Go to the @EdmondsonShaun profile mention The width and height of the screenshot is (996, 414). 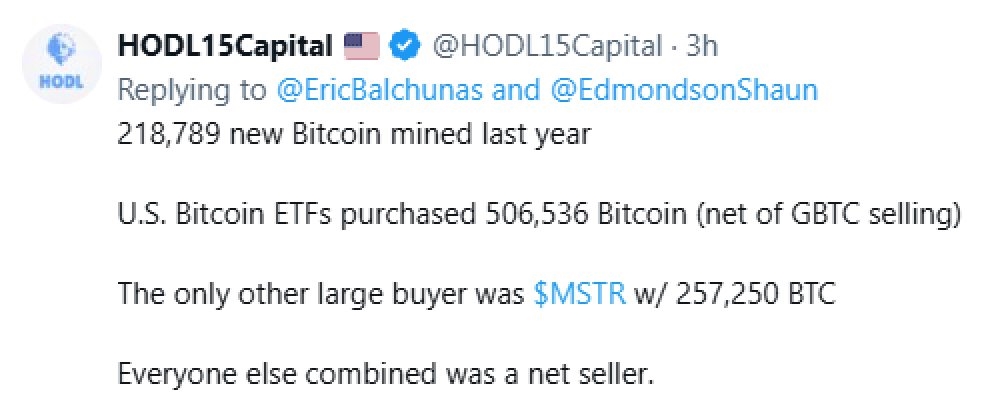click(x=684, y=90)
